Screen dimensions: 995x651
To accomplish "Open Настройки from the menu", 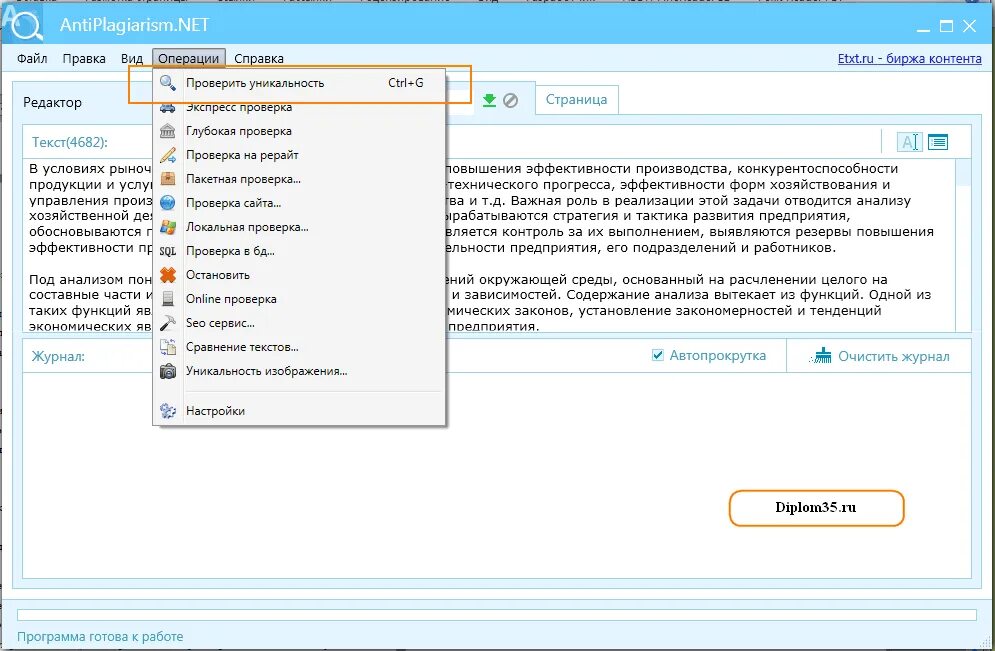I will pos(300,411).
